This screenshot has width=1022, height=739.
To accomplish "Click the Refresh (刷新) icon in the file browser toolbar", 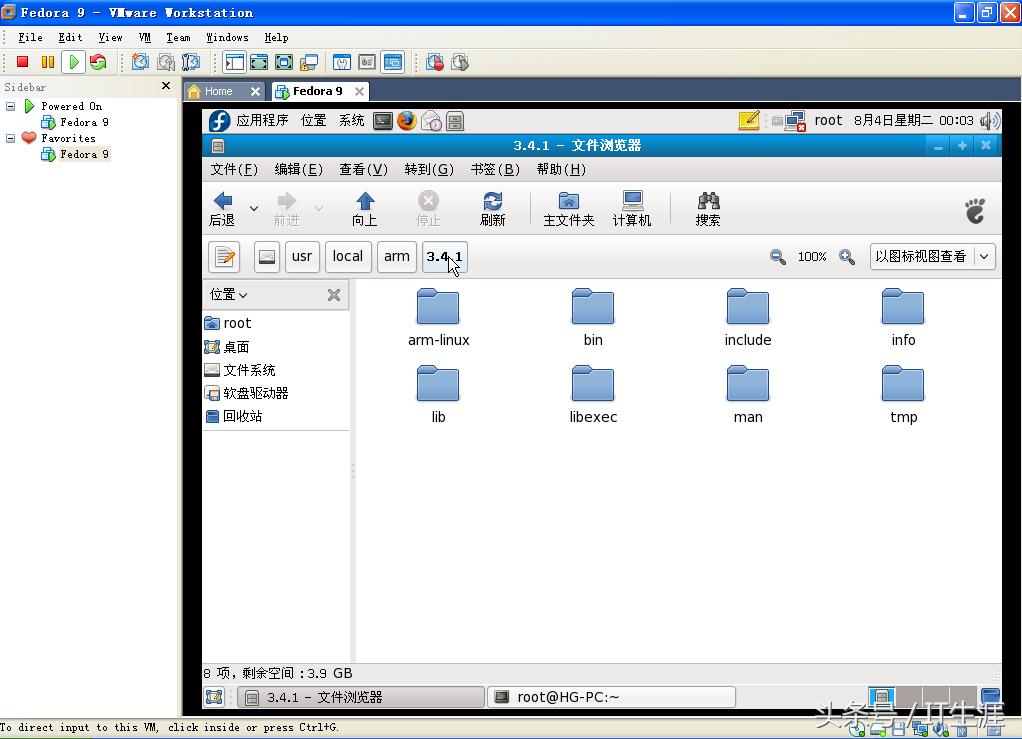I will coord(492,207).
